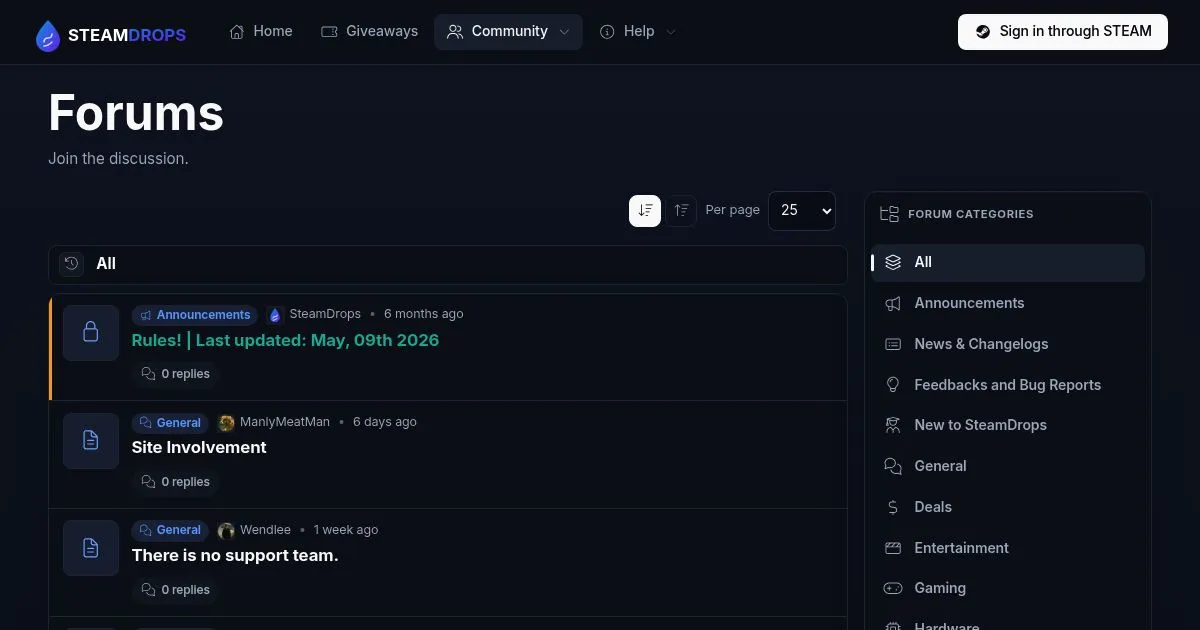Click the gamepad icon for Gaming
This screenshot has width=1200, height=630.
(893, 588)
